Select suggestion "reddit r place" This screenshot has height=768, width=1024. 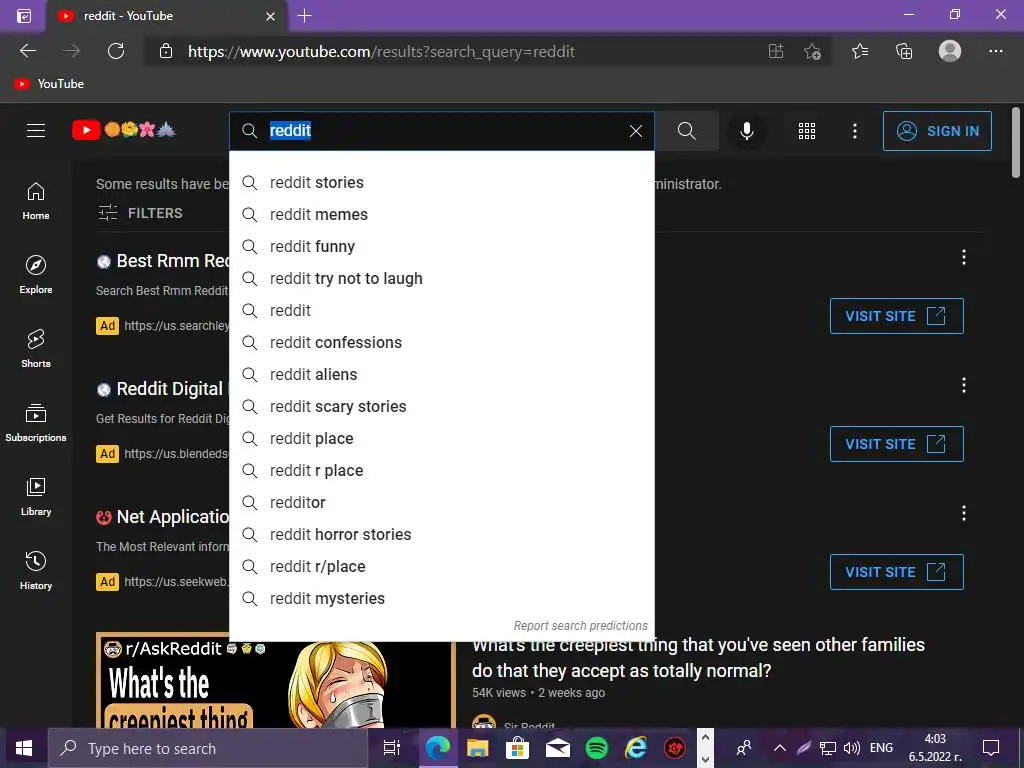tap(441, 470)
